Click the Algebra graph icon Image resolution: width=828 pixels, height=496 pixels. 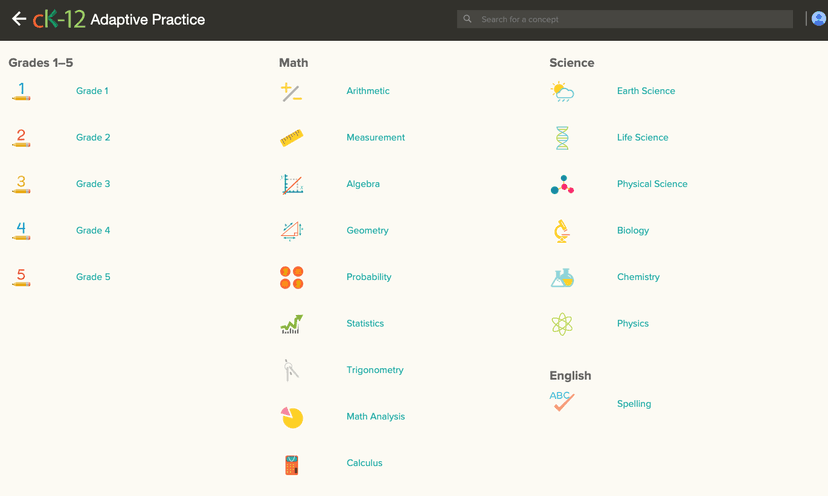292,184
